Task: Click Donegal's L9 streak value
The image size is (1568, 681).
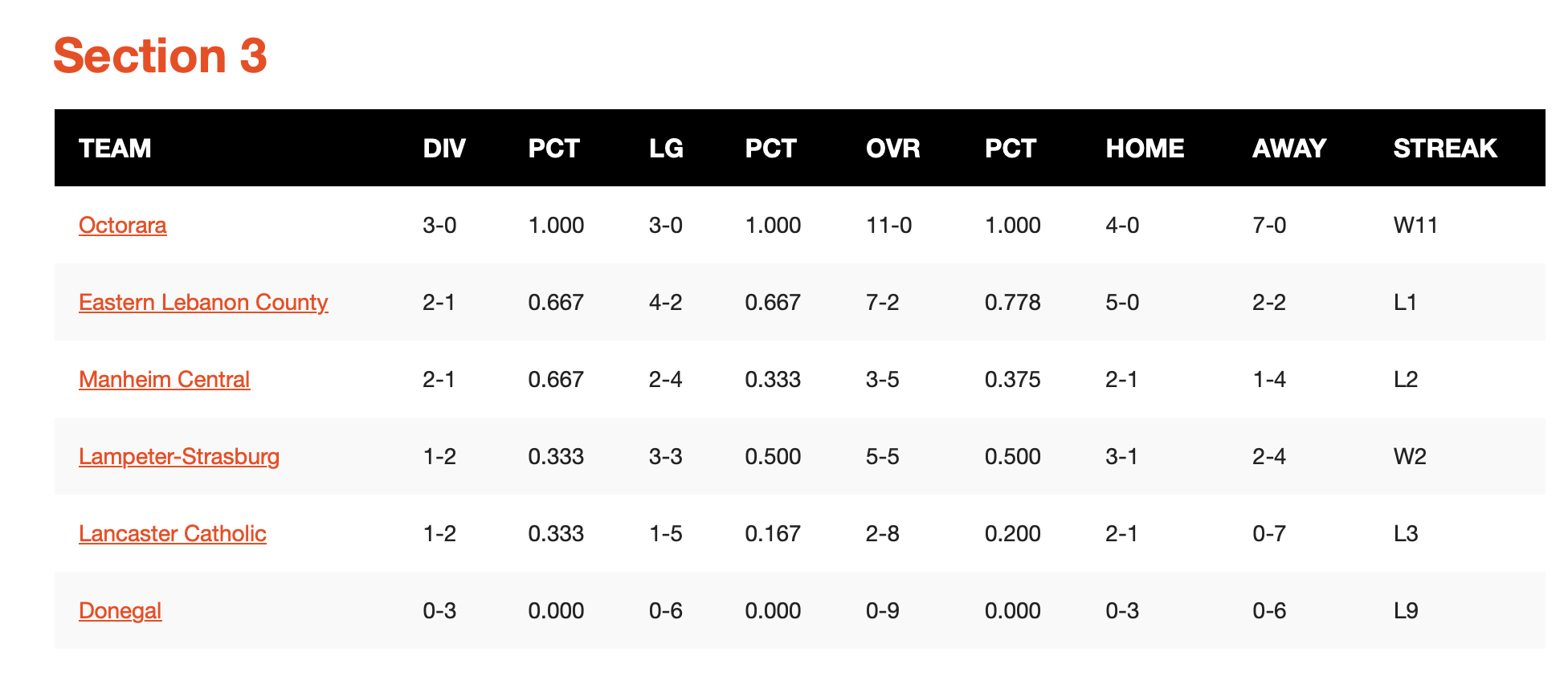Action: [1406, 610]
